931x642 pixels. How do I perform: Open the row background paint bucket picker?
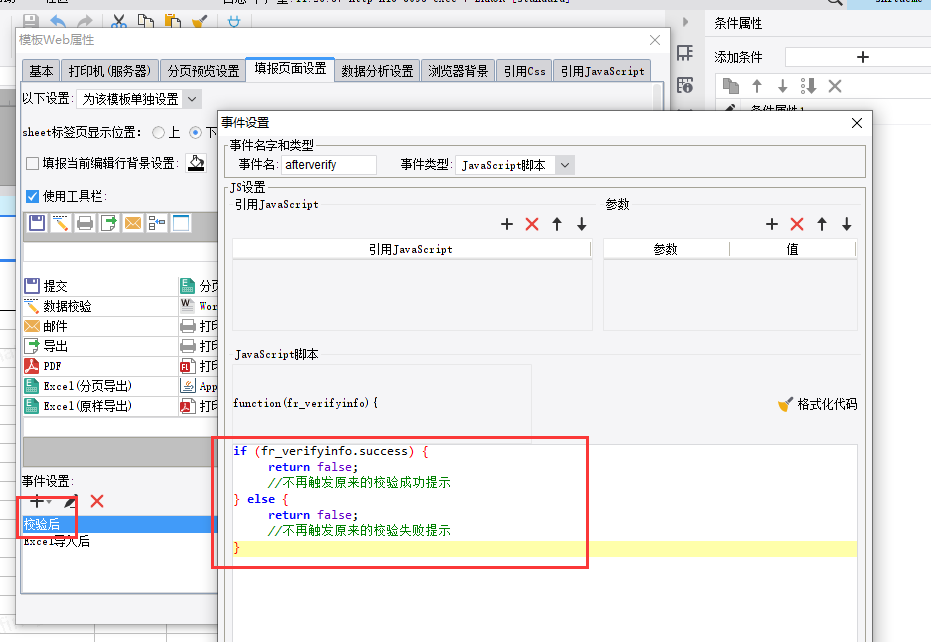coord(196,163)
